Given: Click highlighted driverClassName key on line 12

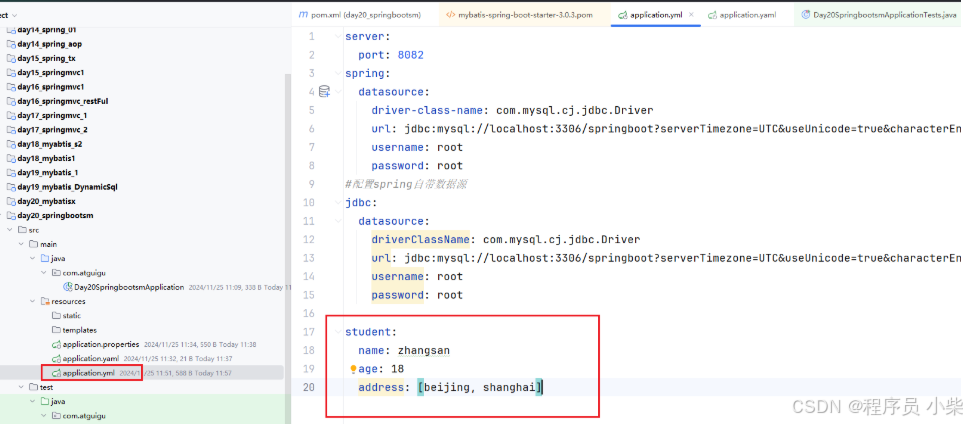Looking at the screenshot, I should click(x=421, y=239).
